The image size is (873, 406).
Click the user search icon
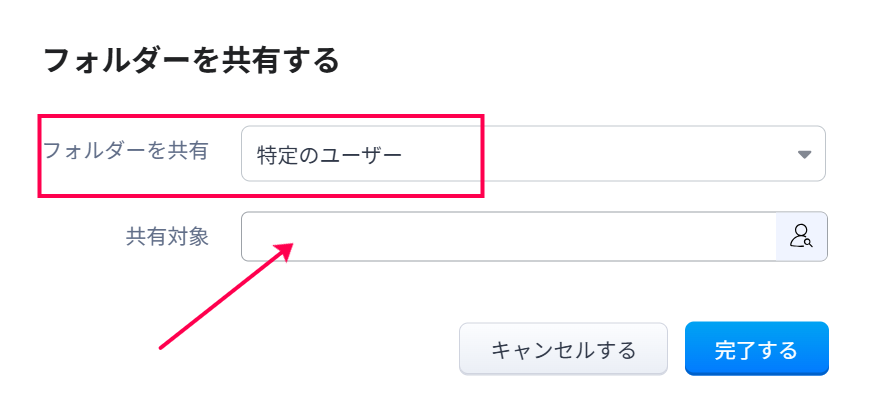[x=801, y=236]
